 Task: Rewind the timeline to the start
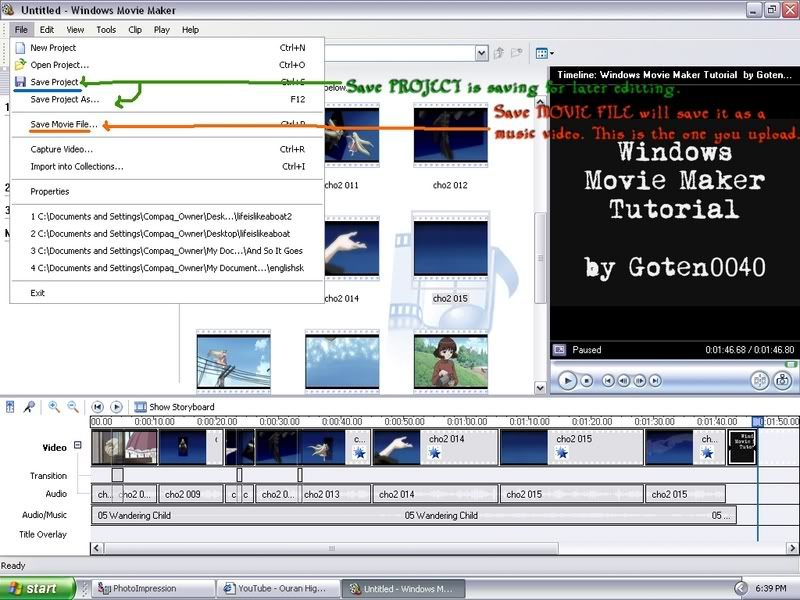pyautogui.click(x=97, y=407)
